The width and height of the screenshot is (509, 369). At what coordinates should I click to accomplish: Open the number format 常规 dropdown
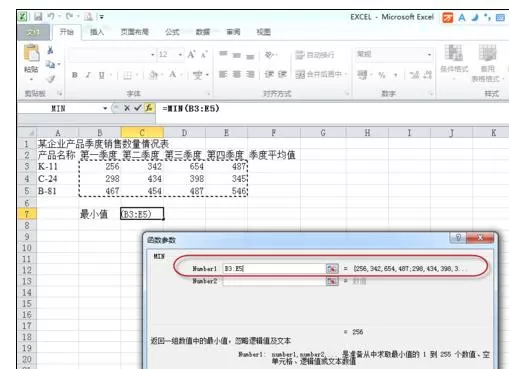[x=429, y=54]
